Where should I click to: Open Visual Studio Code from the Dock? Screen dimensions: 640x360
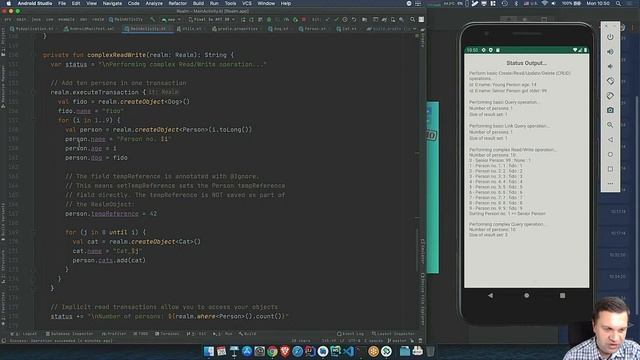[348, 351]
